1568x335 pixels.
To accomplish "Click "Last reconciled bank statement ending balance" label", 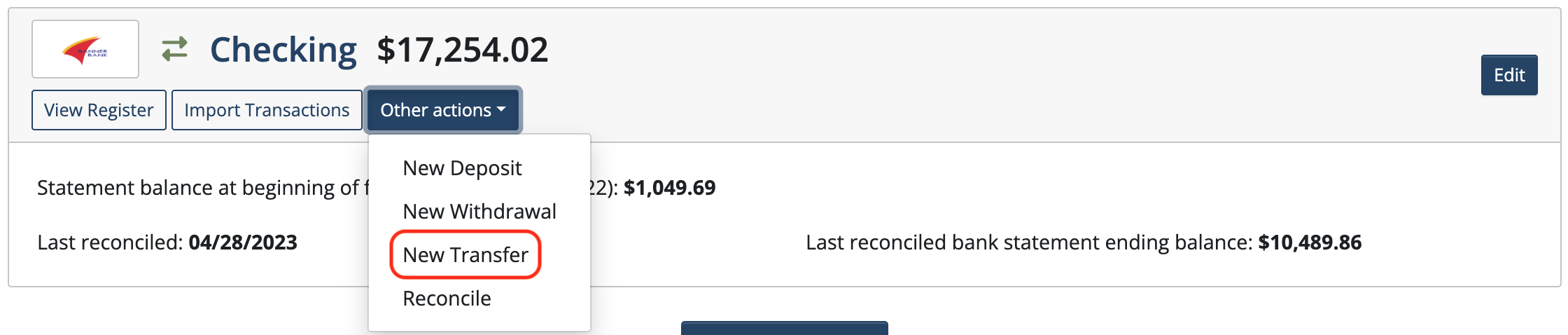I will pyautogui.click(x=1029, y=242).
